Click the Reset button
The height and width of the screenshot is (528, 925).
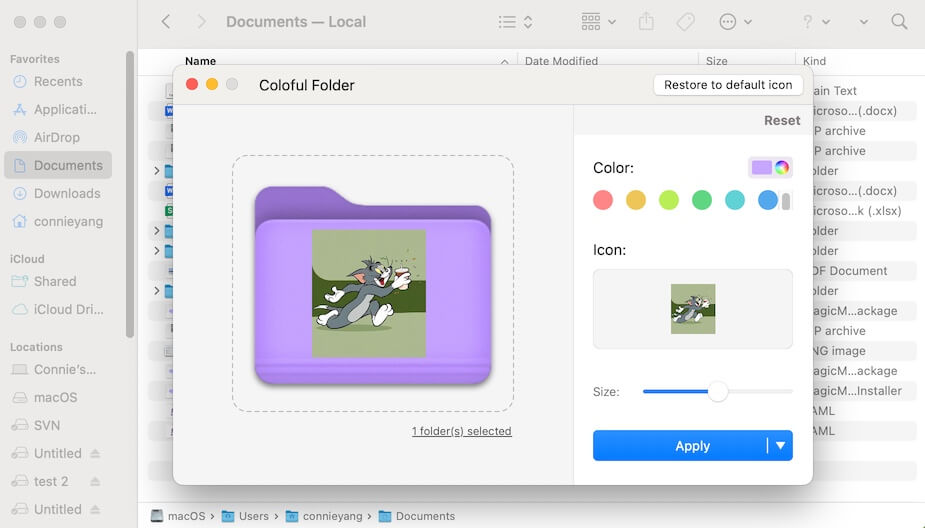782,120
